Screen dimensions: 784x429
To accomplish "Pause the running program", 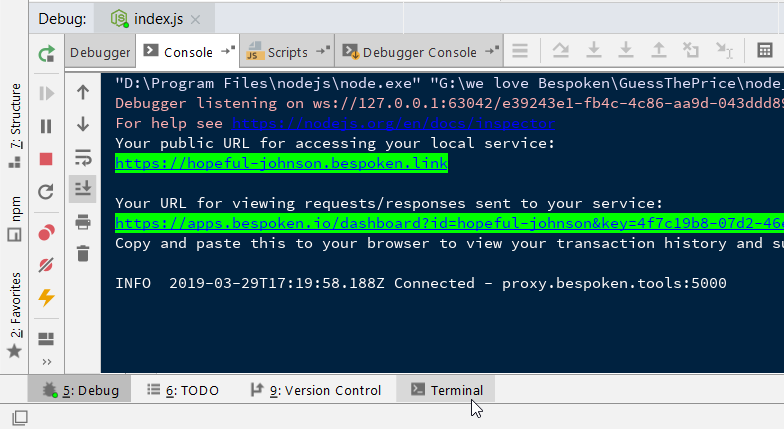I will [x=46, y=126].
